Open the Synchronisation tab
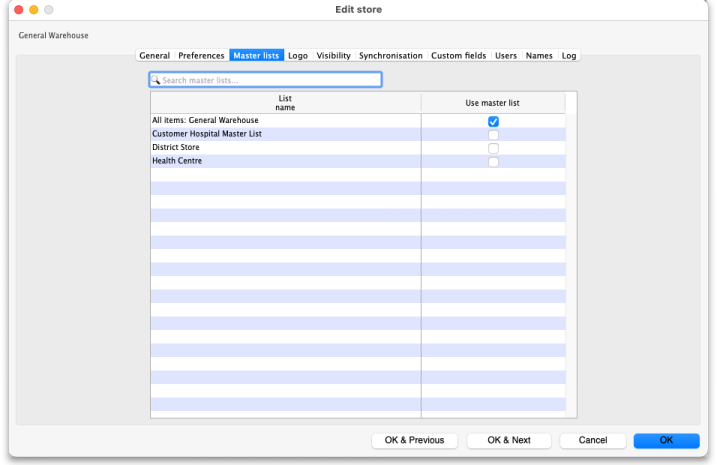This screenshot has width=717, height=465. click(391, 56)
